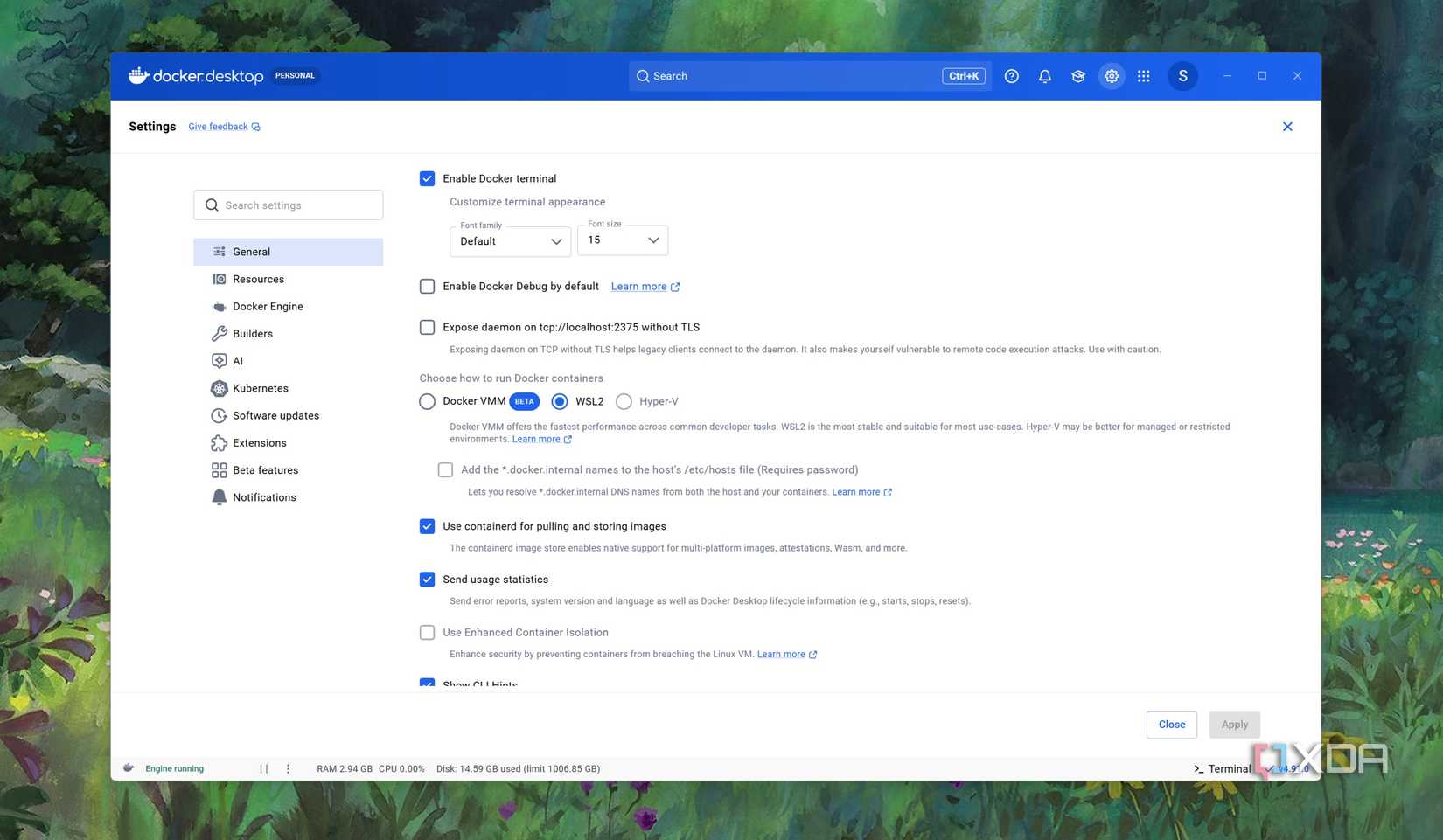The width and height of the screenshot is (1443, 840).
Task: Open the Notifications settings section
Action: pyautogui.click(x=289, y=497)
